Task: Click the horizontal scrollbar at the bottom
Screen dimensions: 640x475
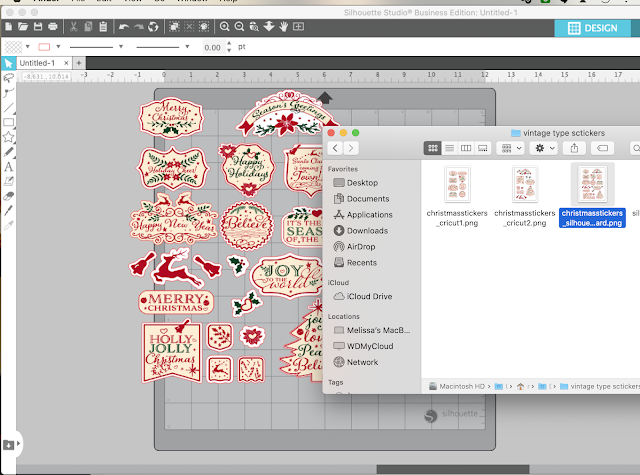Action: pyautogui.click(x=453, y=469)
